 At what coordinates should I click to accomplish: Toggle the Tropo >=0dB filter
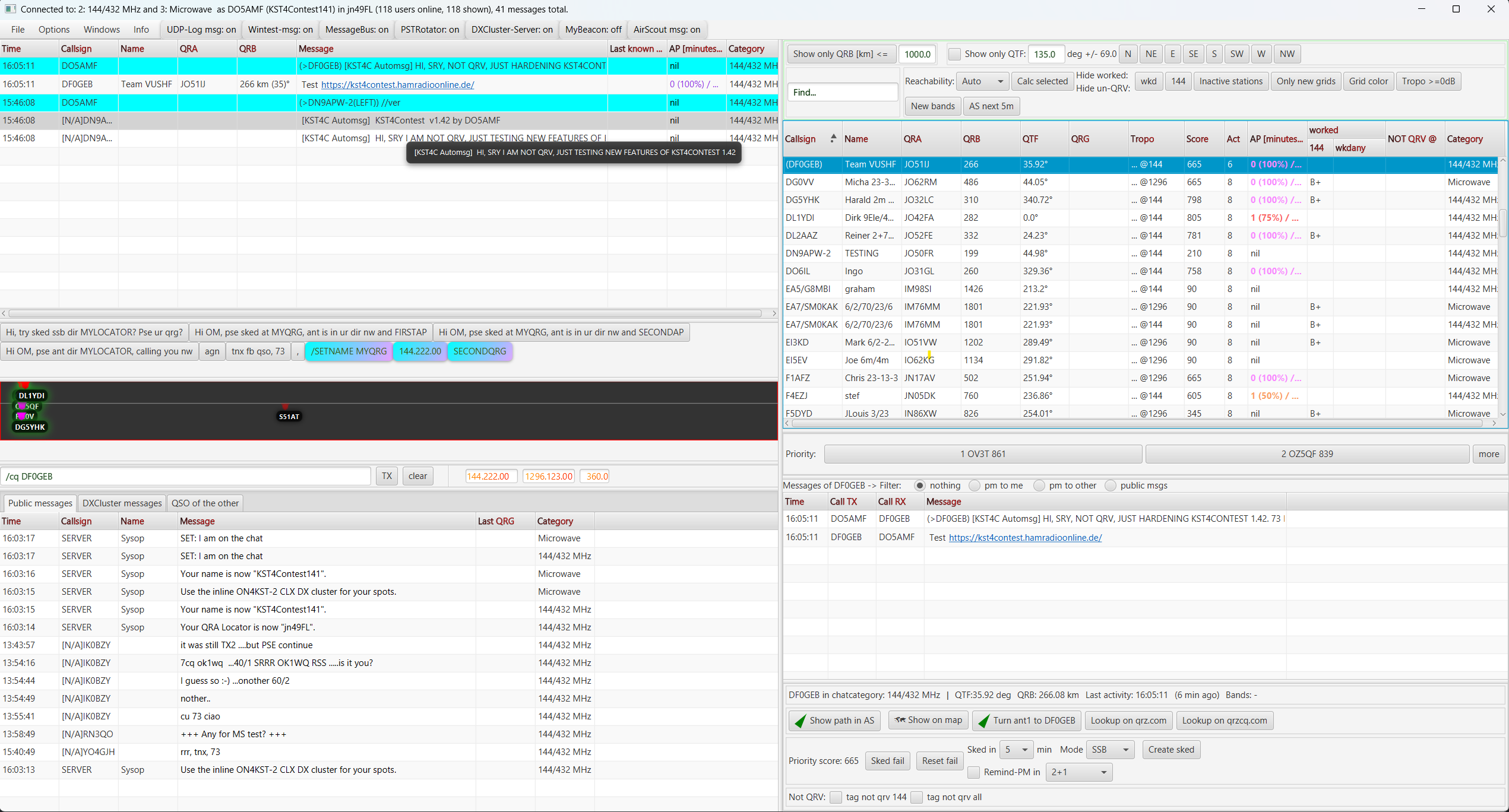(x=1428, y=81)
